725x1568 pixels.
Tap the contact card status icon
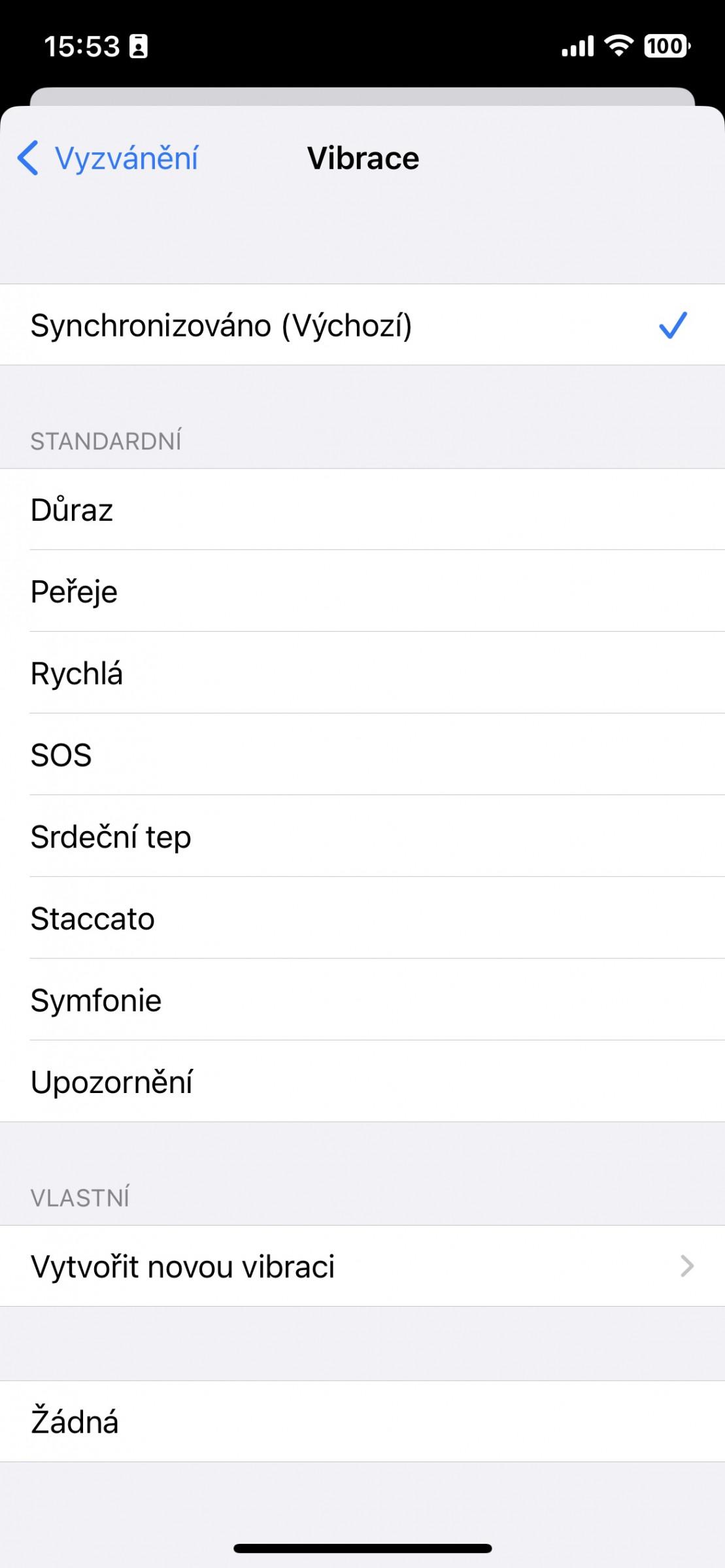(139, 46)
